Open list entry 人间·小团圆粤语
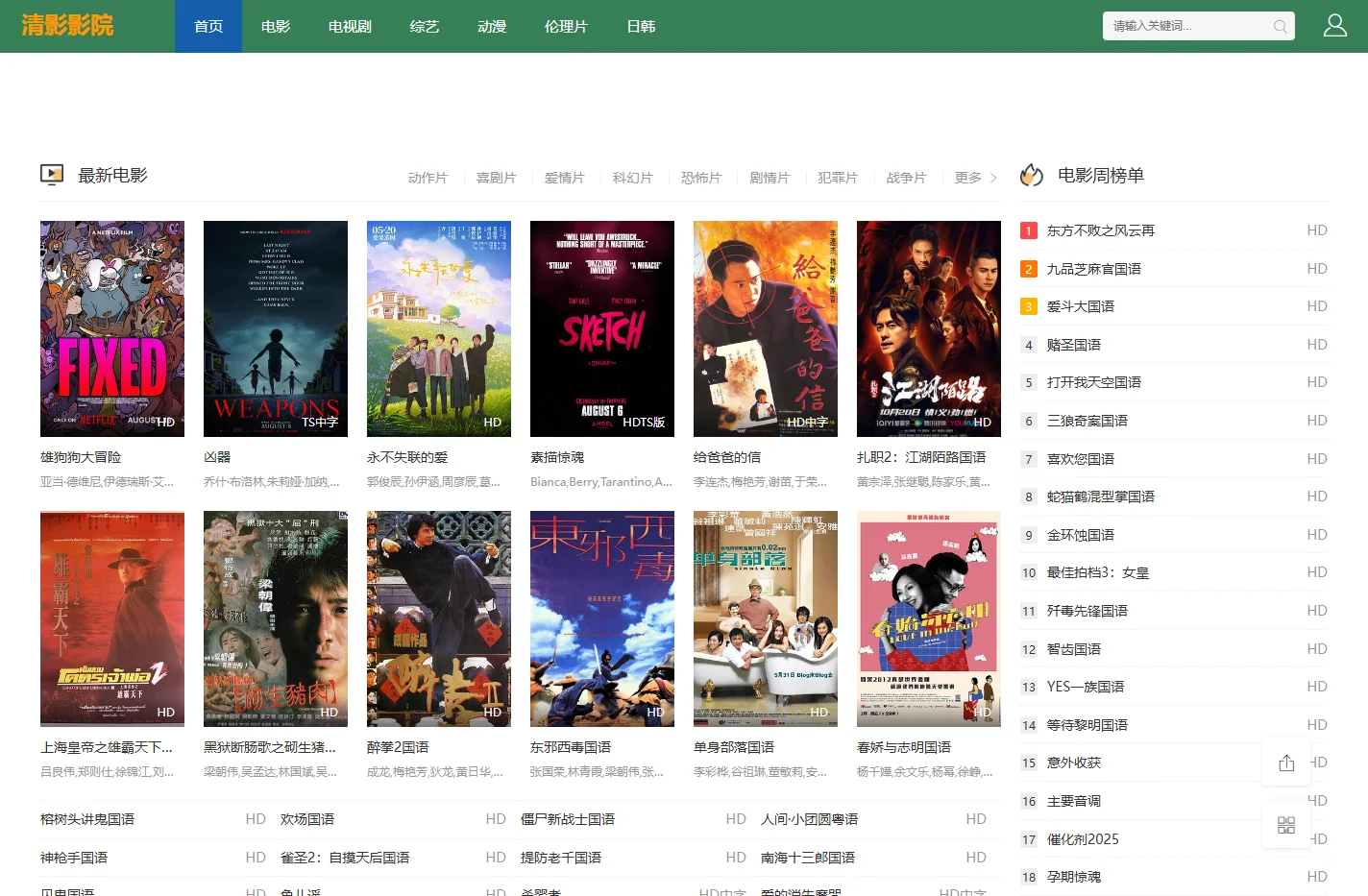 click(x=809, y=819)
